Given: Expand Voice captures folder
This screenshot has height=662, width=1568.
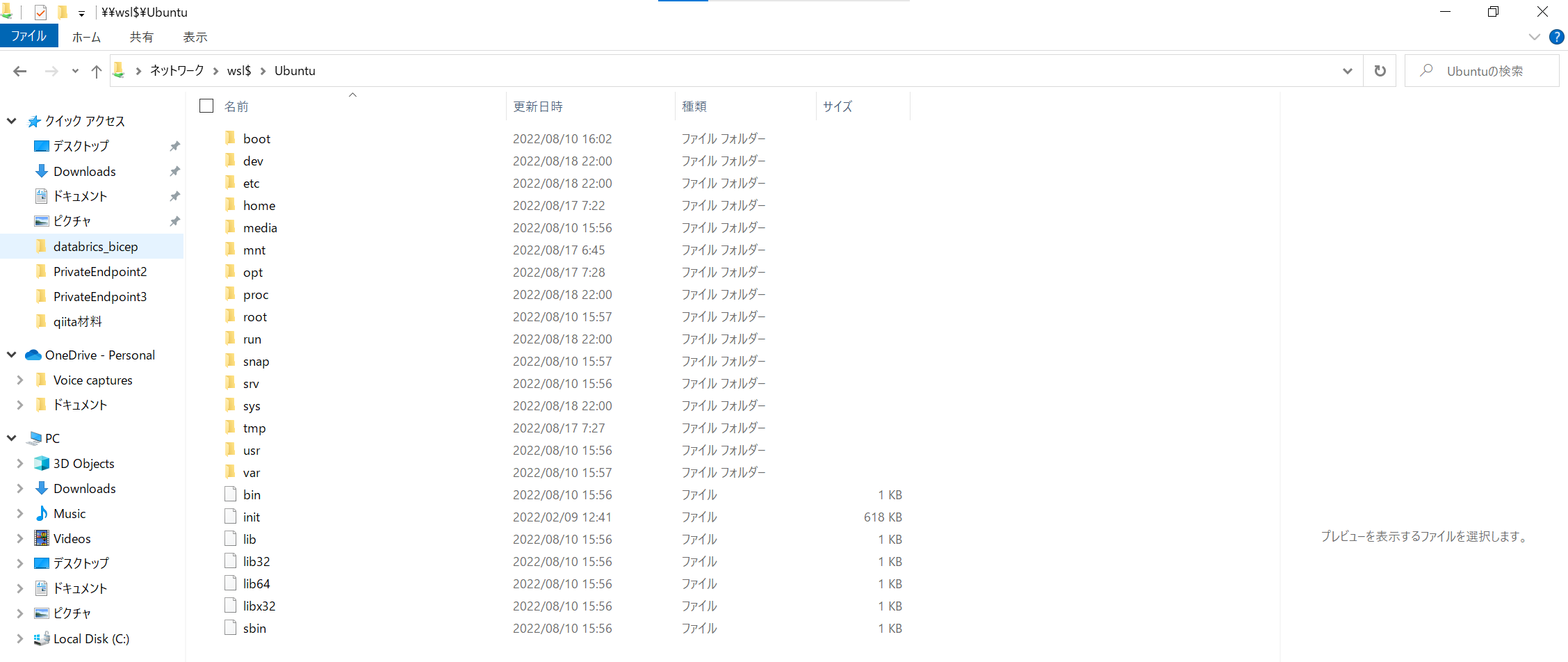Looking at the screenshot, I should click(x=20, y=380).
